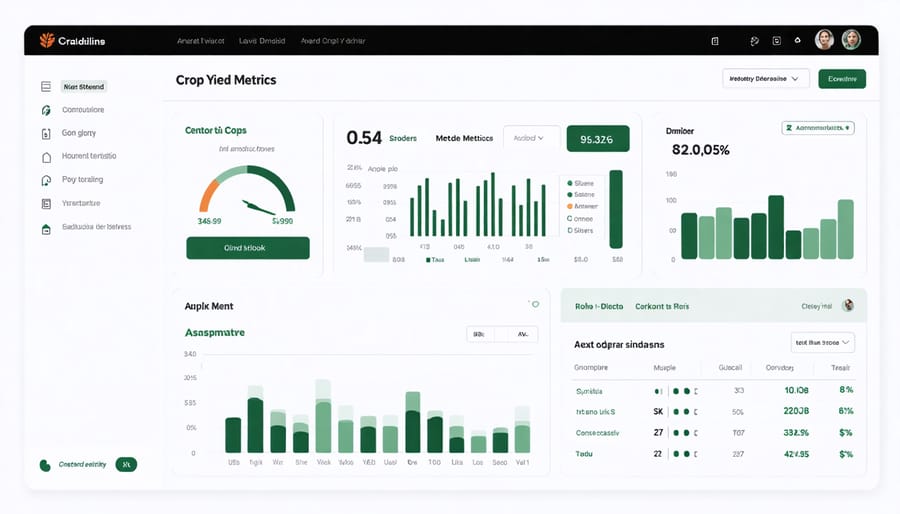Sort by the Gnompare column header
The height and width of the screenshot is (514, 900).
(x=591, y=367)
